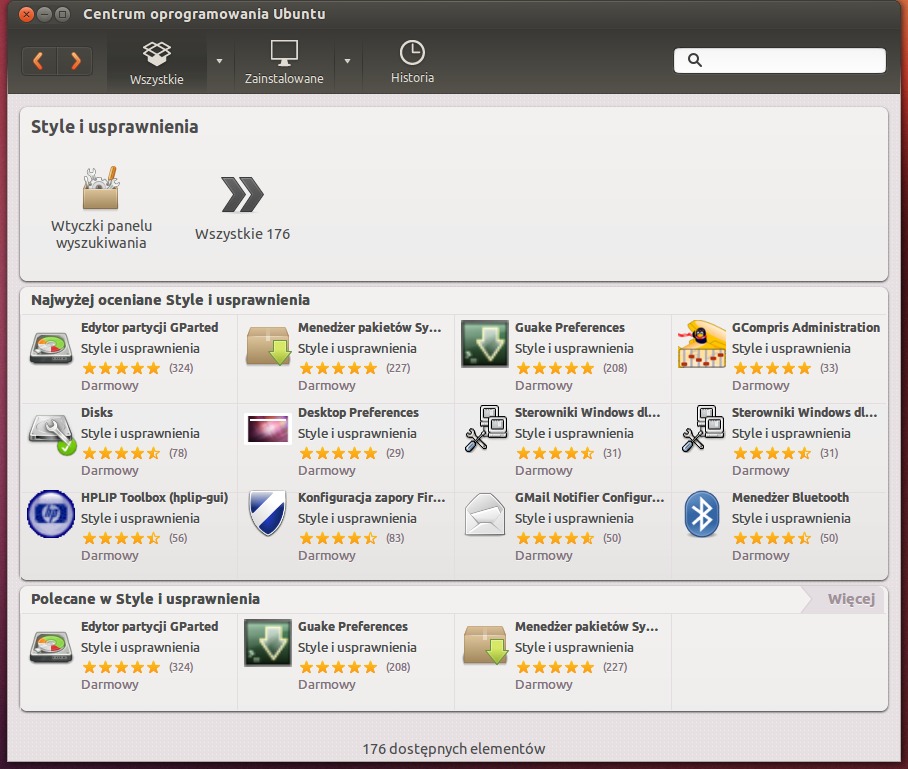Screen dimensions: 908x769
Task: Open Guake Preferences title in Polecane
Action: [x=353, y=627]
